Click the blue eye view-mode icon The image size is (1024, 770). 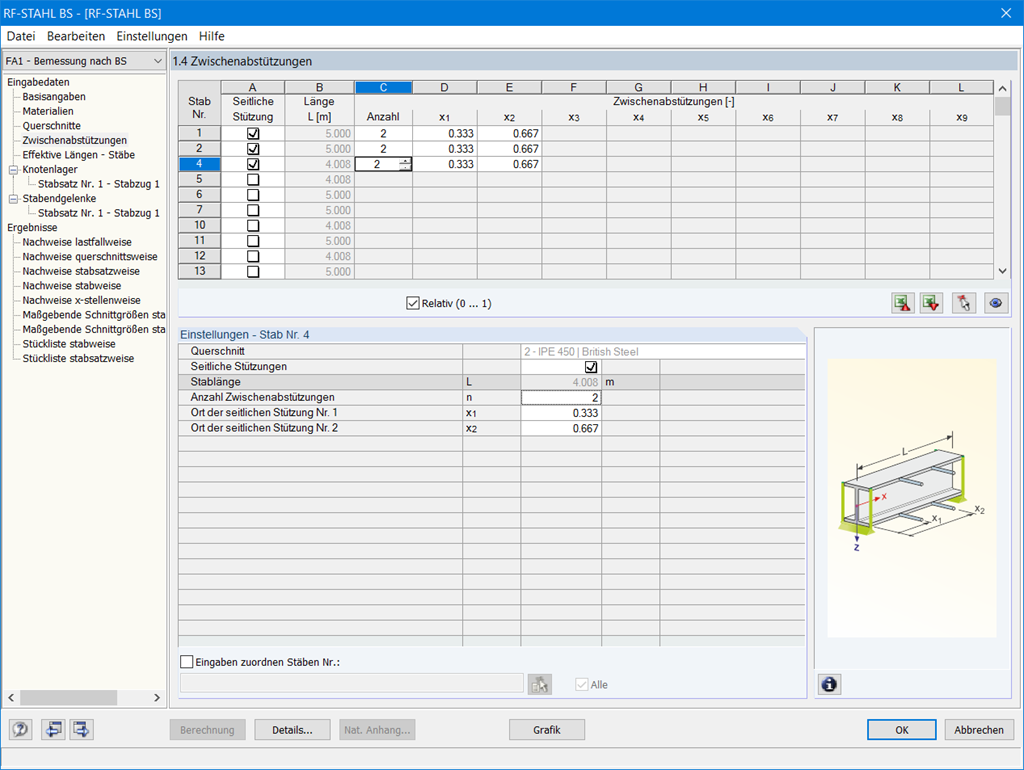point(995,303)
